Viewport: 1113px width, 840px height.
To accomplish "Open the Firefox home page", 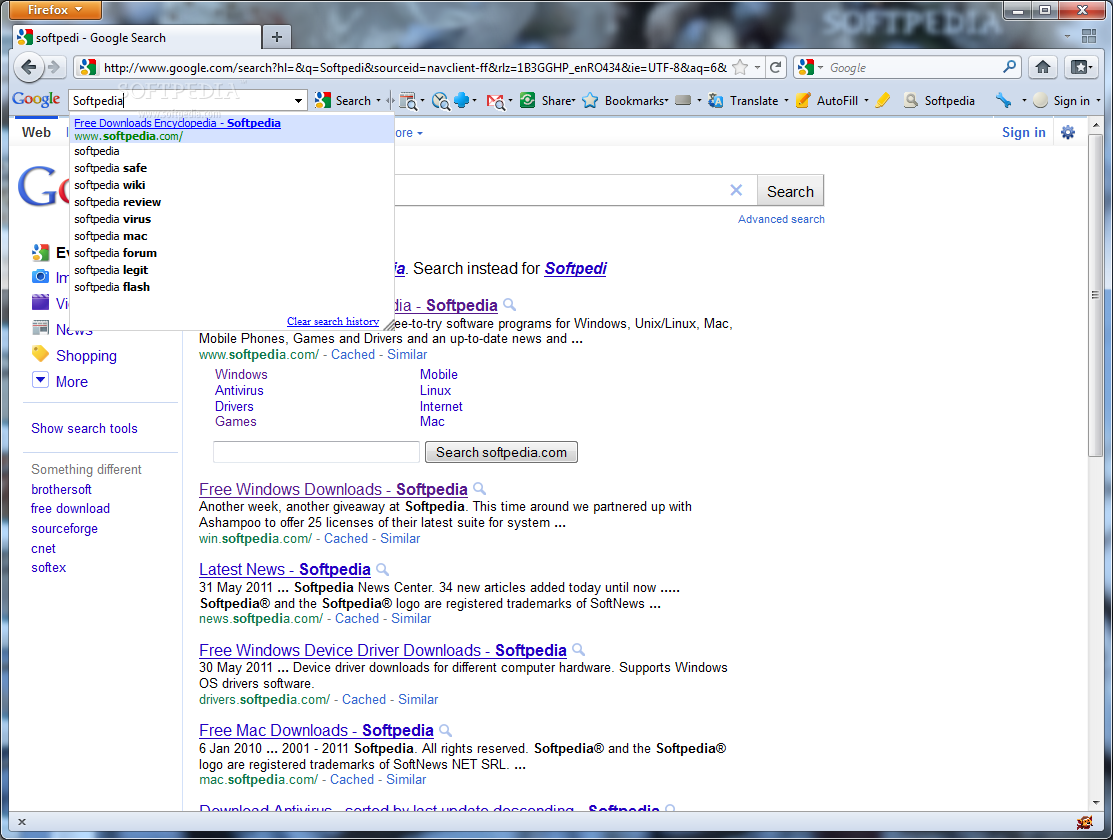I will tap(1043, 67).
